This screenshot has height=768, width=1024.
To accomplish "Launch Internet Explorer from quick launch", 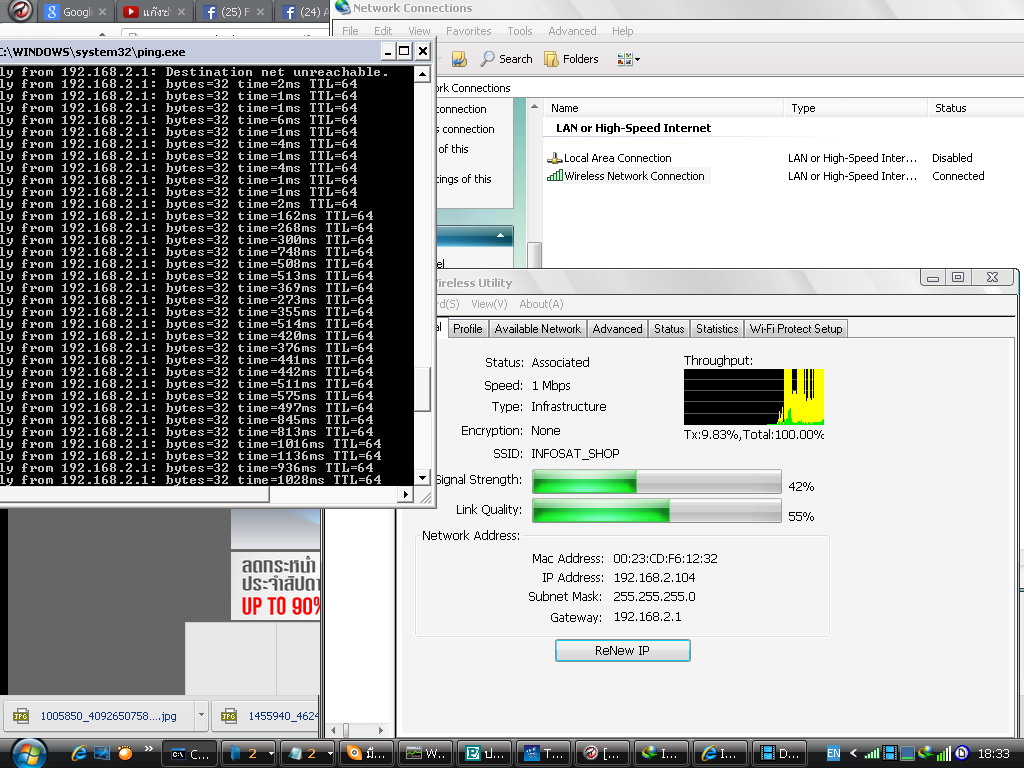I will click(x=79, y=753).
